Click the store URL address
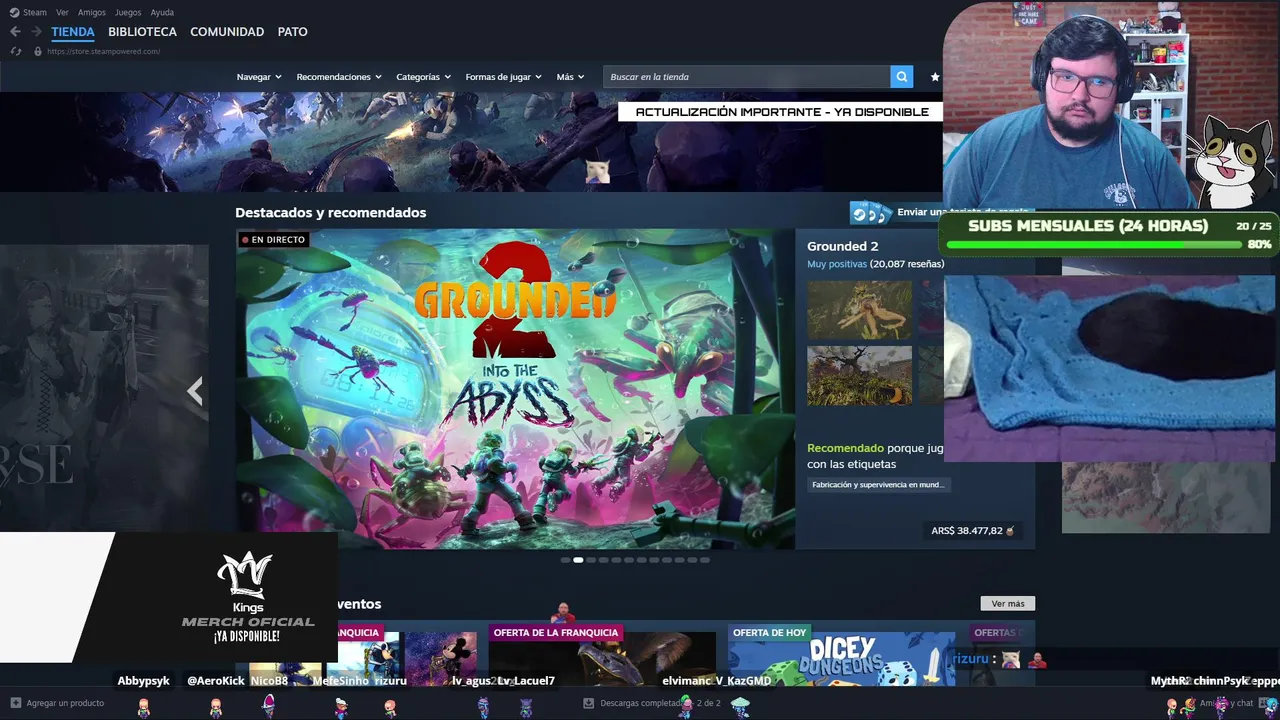 click(103, 51)
